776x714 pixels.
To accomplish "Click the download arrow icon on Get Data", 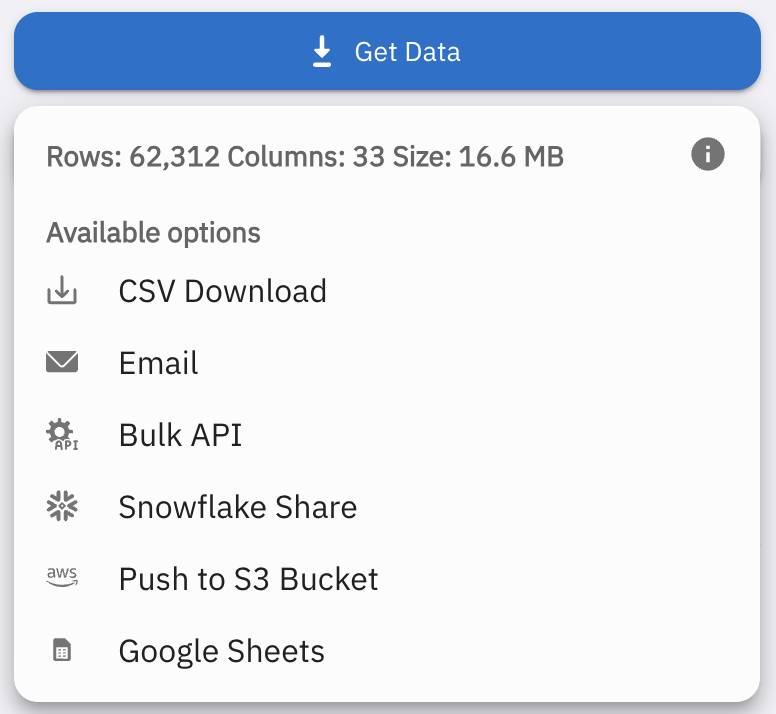I will [322, 51].
